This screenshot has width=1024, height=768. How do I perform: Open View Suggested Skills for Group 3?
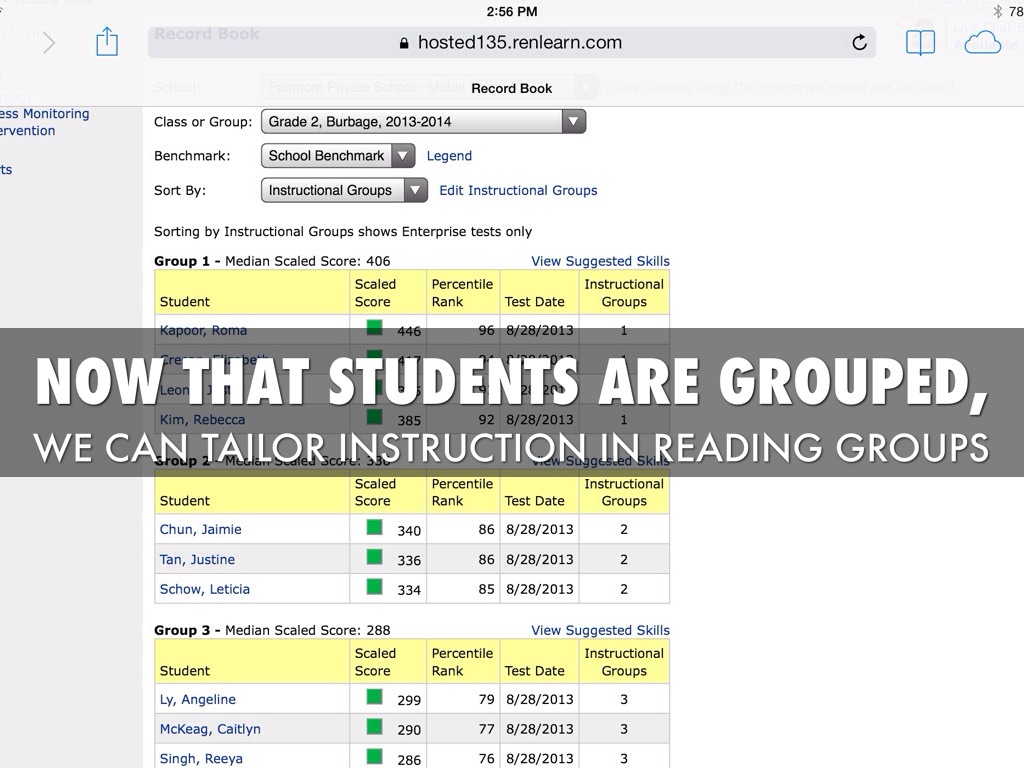tap(600, 630)
